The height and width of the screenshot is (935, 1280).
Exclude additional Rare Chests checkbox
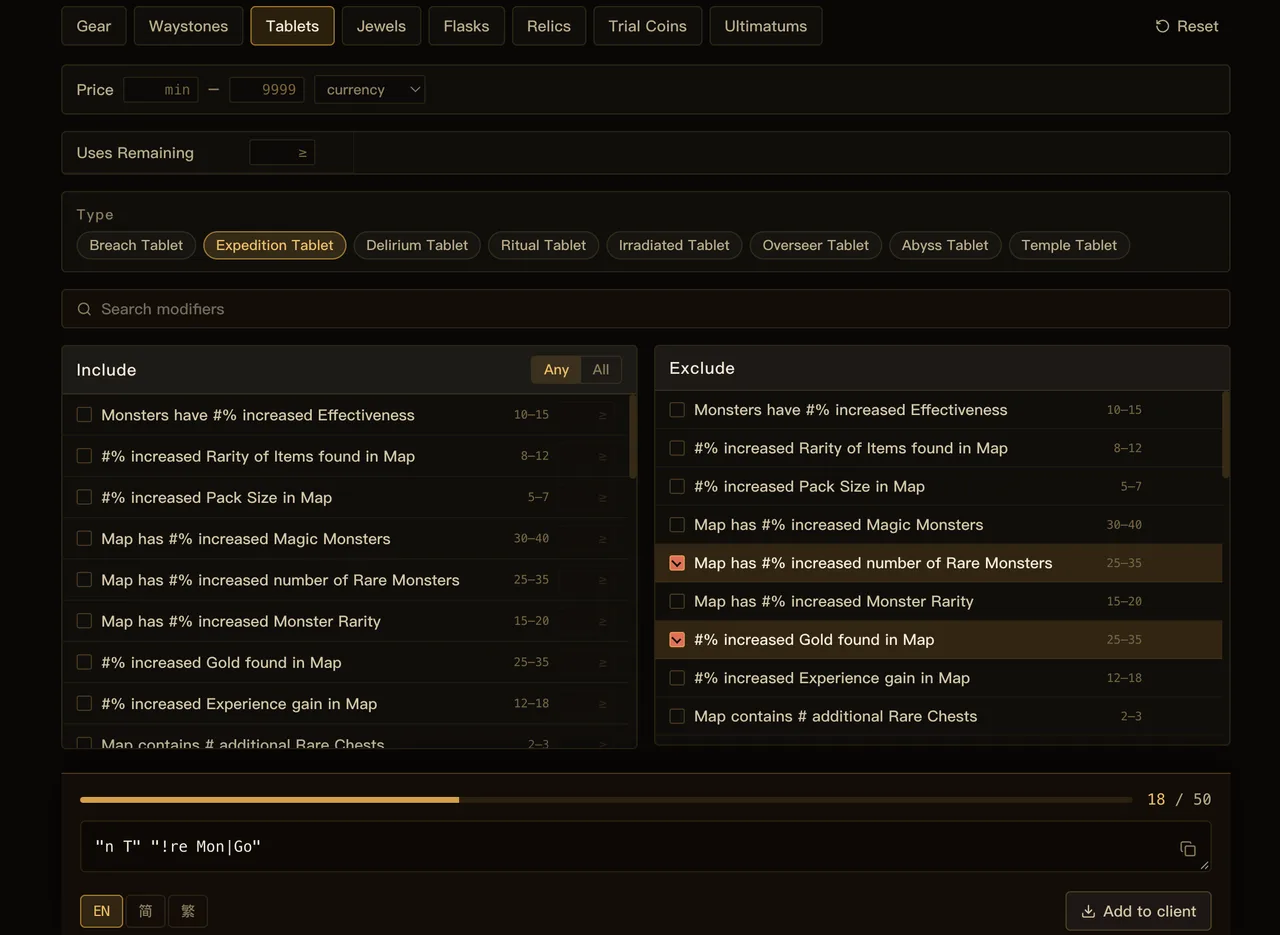[x=677, y=716]
